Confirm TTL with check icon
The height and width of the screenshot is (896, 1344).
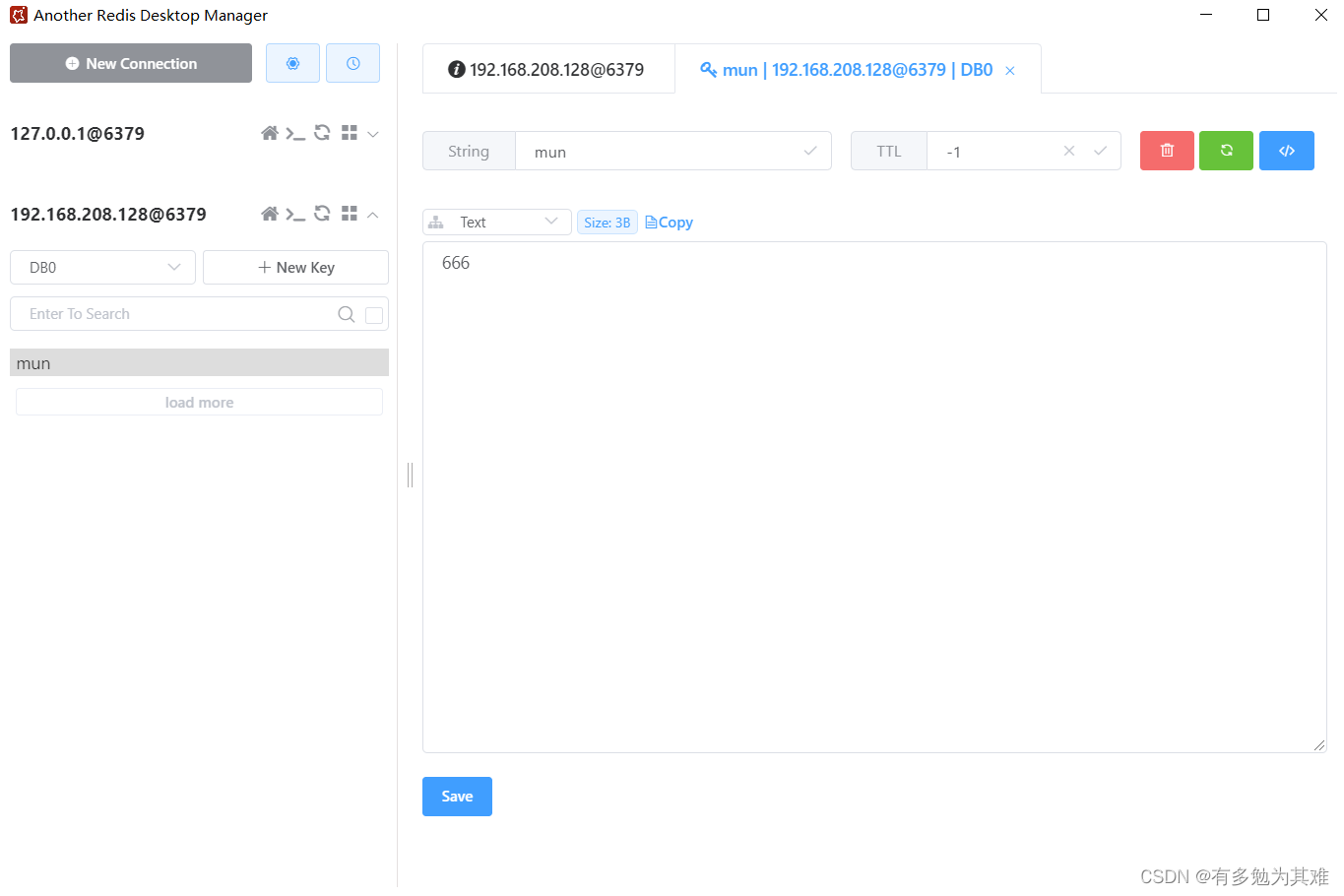click(x=1101, y=151)
